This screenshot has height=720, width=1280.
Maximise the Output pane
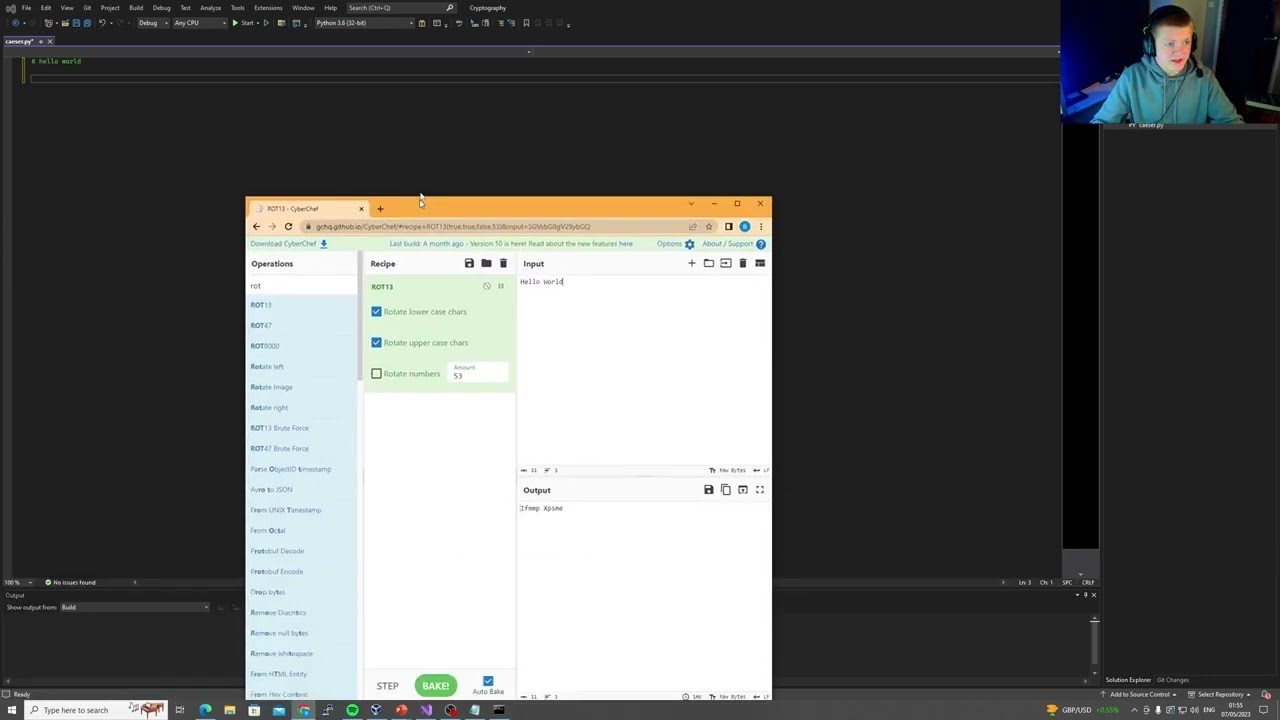pyautogui.click(x=760, y=490)
